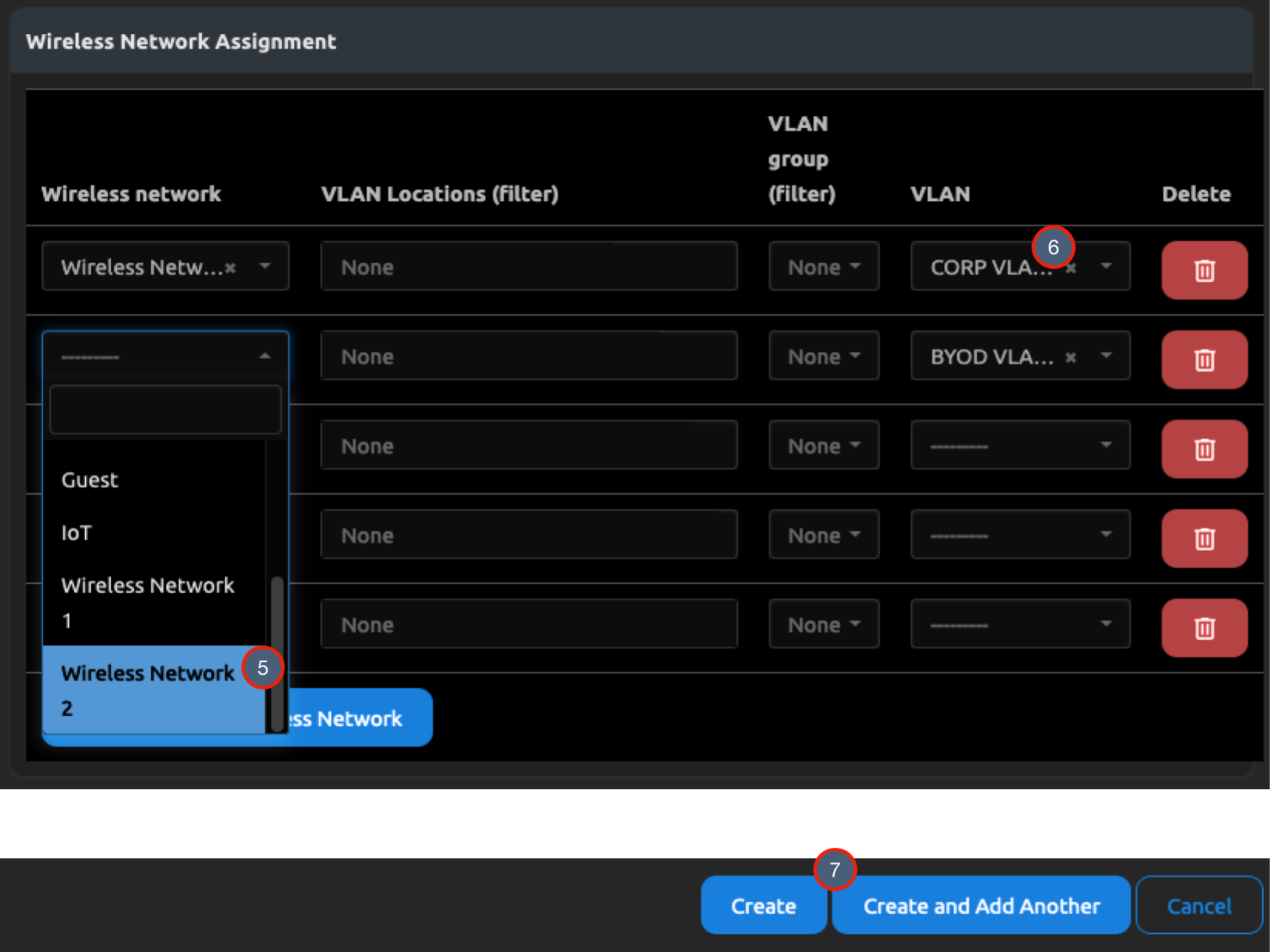
Task: Choose Wireless Network 1 from the list
Action: pyautogui.click(x=147, y=602)
